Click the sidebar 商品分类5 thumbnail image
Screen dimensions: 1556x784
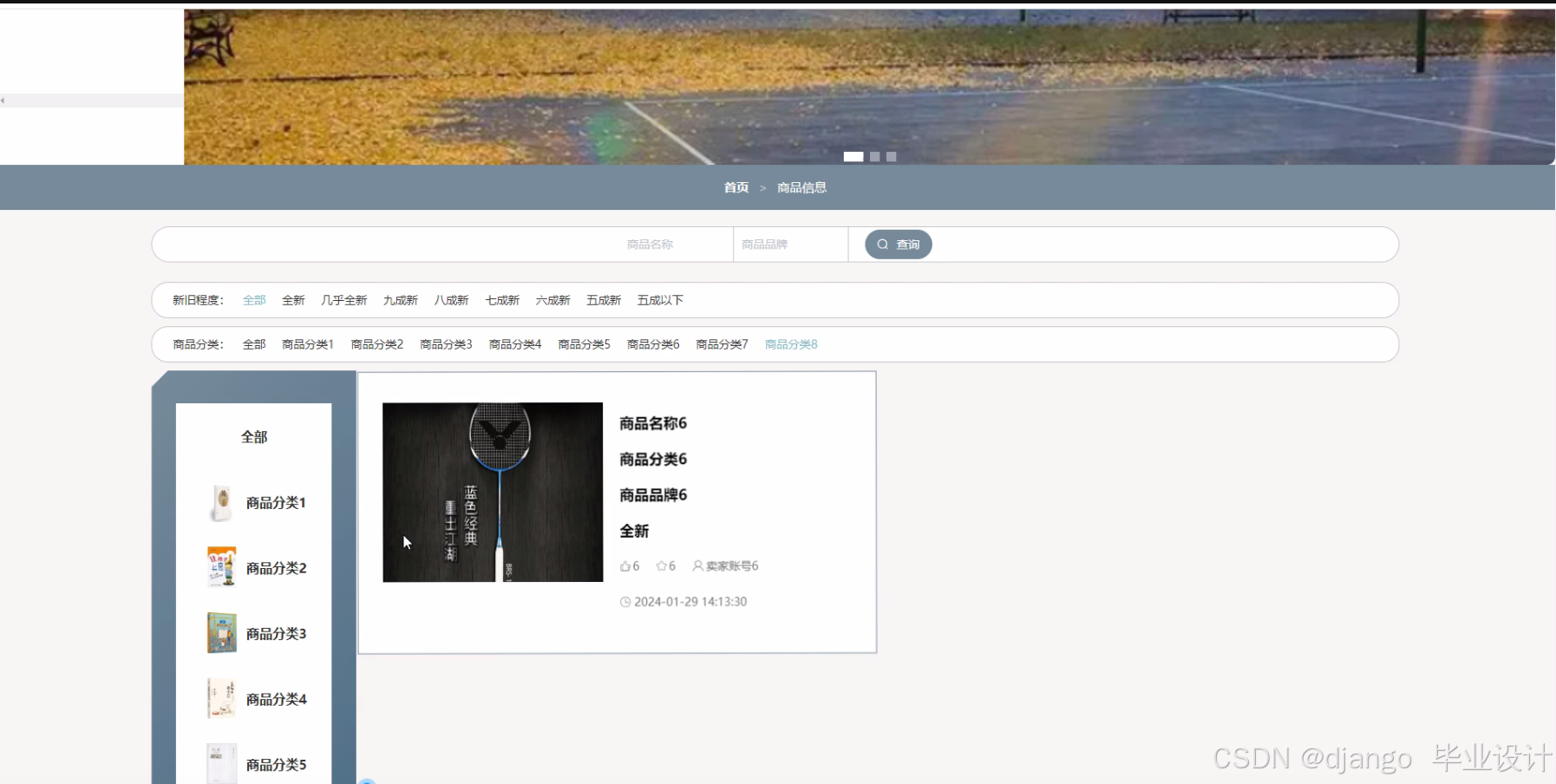pos(222,763)
